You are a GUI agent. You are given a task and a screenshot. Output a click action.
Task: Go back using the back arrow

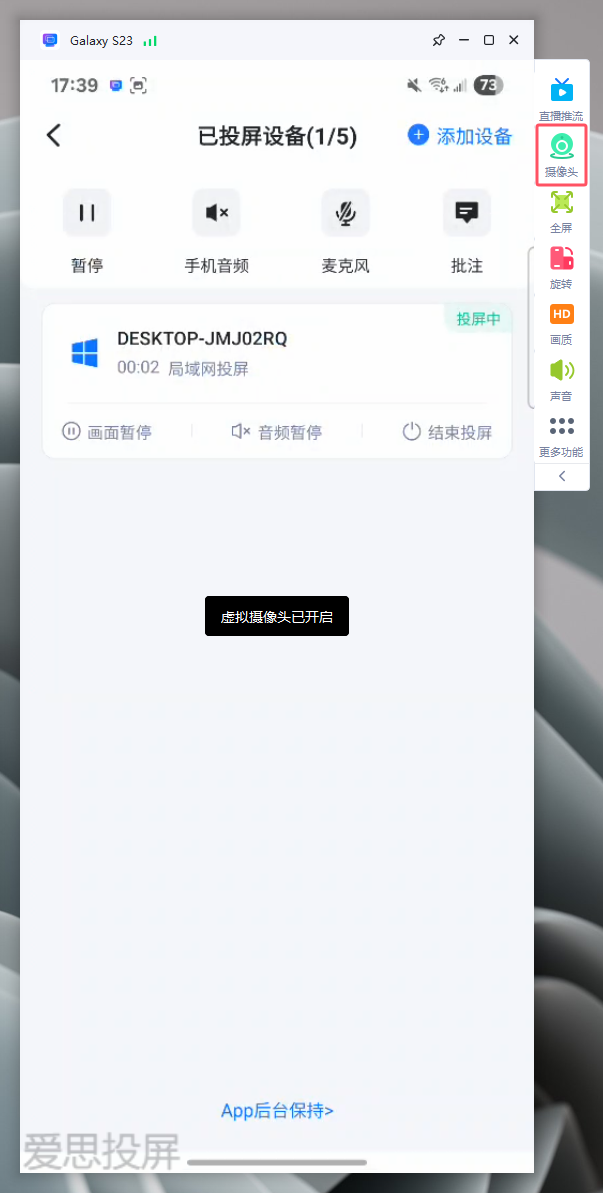pos(54,136)
